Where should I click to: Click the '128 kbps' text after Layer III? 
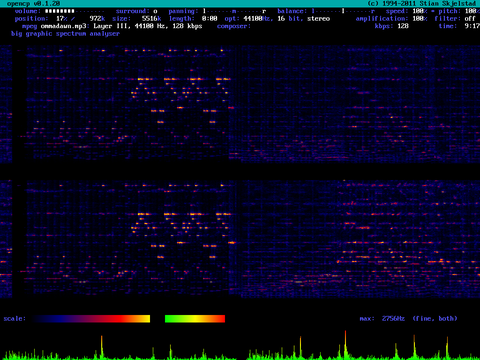(187, 26)
